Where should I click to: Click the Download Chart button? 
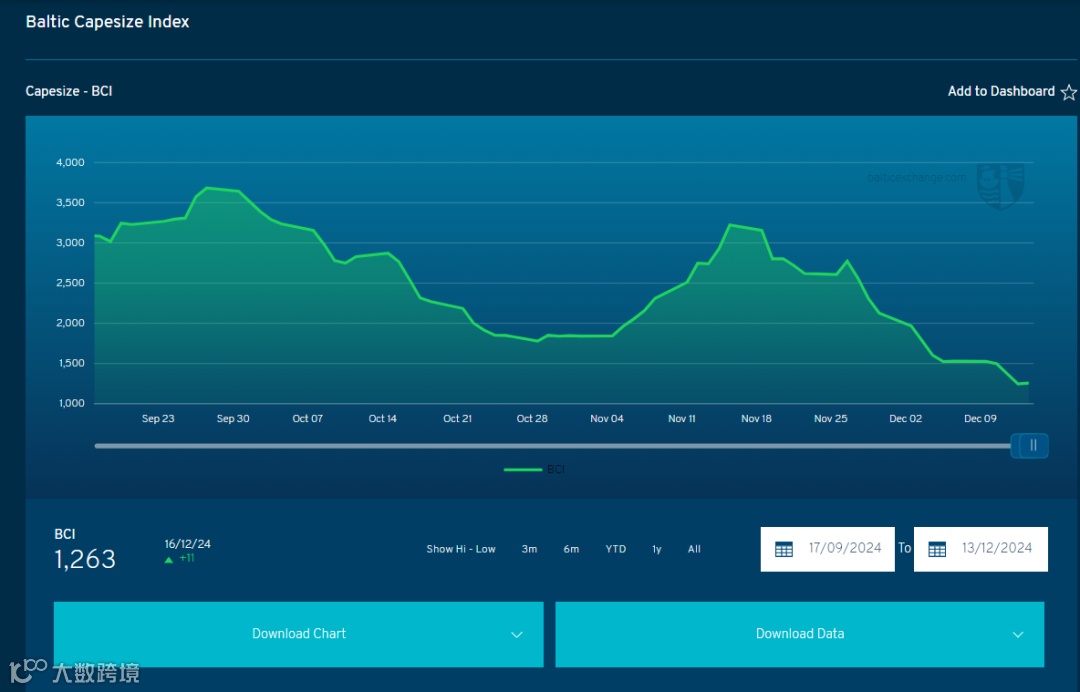(298, 634)
